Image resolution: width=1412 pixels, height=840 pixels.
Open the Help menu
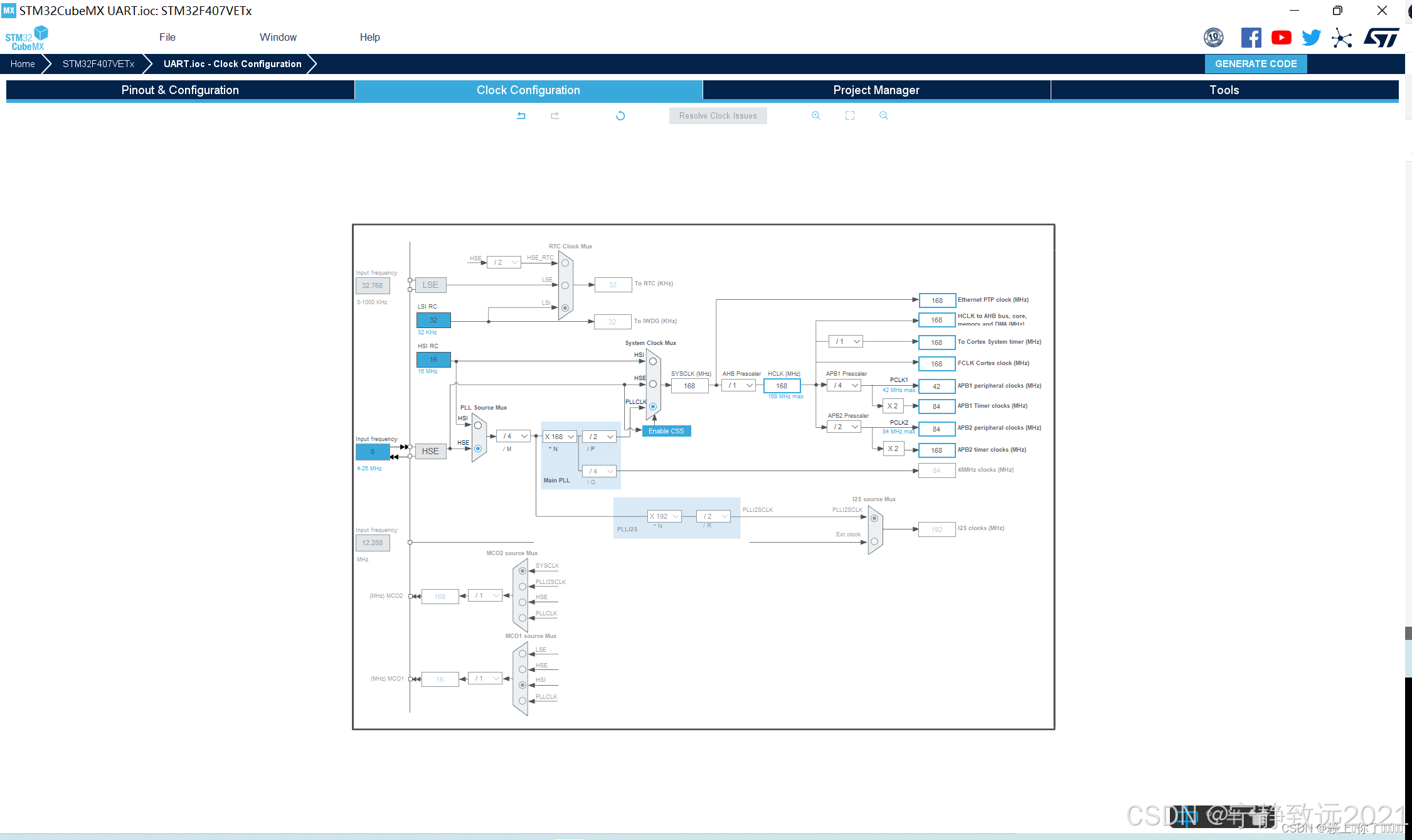click(369, 38)
